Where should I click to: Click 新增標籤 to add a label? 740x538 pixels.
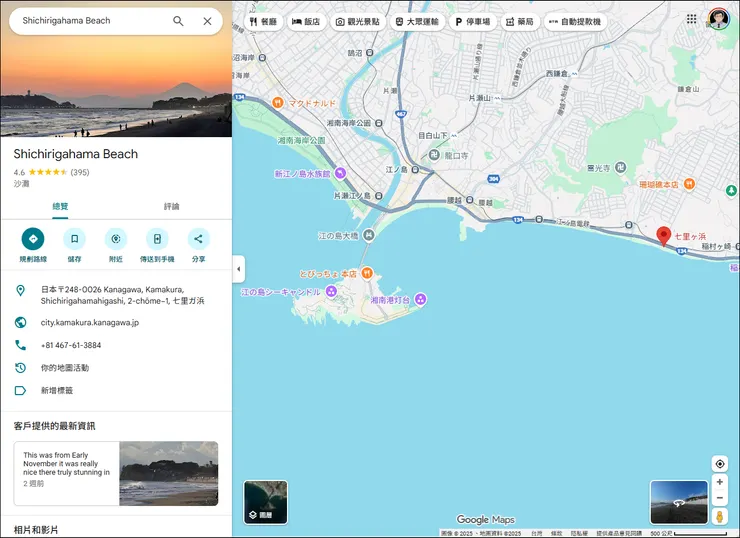point(57,391)
